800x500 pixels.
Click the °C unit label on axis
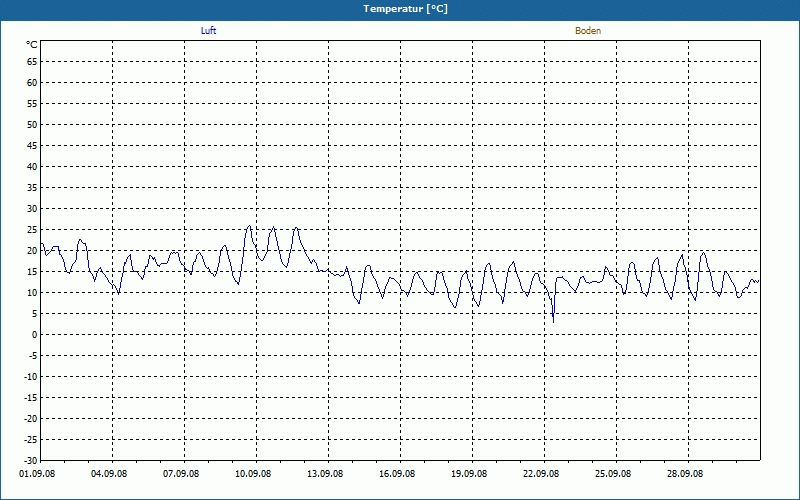(32, 45)
